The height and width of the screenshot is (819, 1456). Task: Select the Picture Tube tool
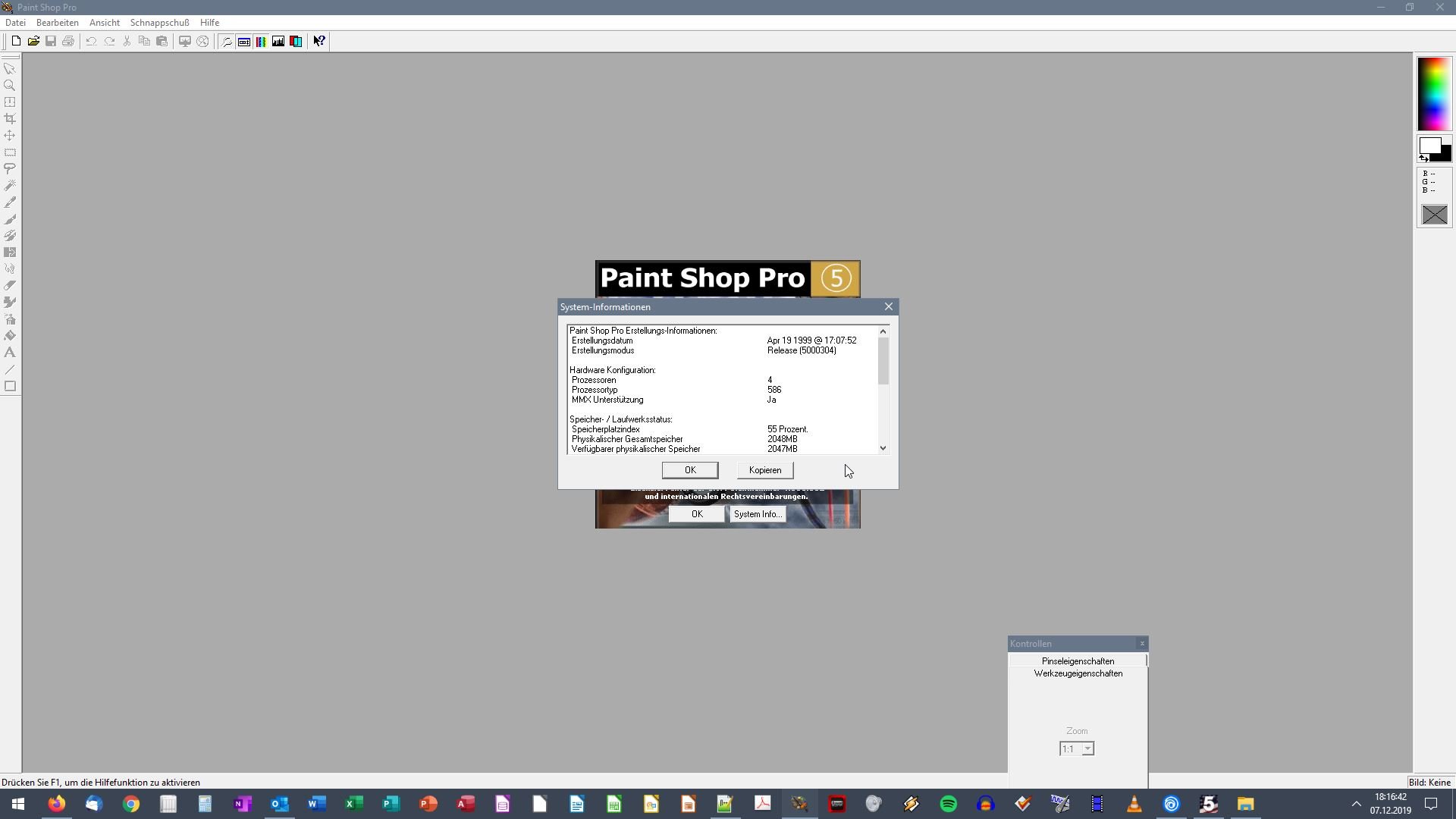pyautogui.click(x=10, y=303)
